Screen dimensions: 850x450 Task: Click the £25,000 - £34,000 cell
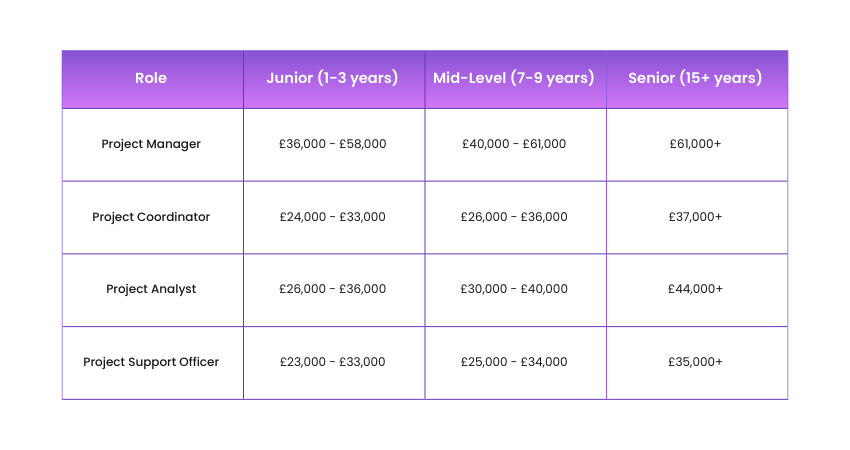[514, 362]
